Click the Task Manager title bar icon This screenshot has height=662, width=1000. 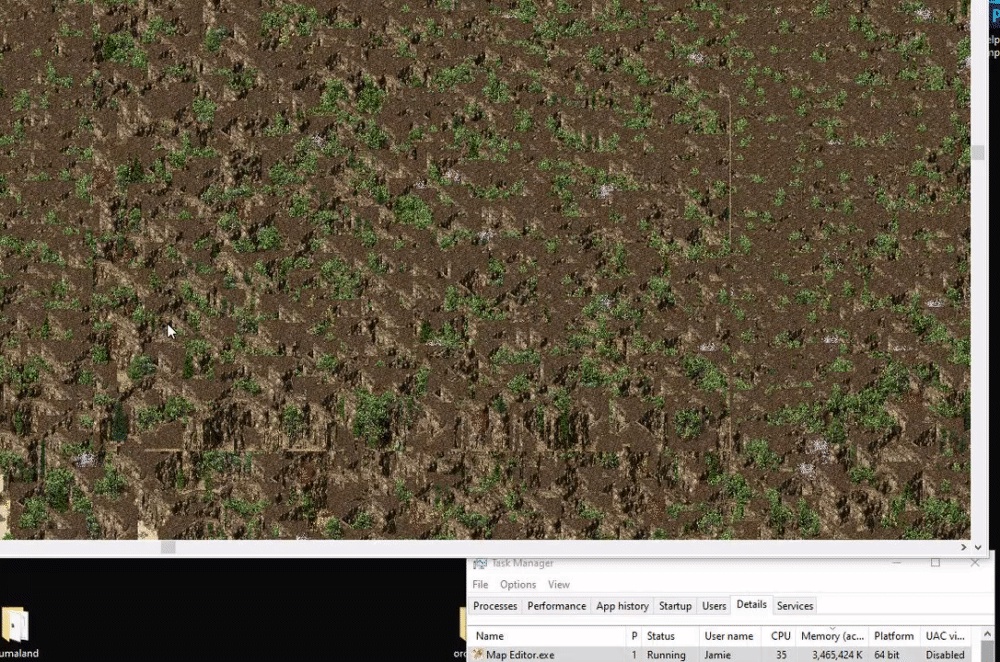click(480, 563)
